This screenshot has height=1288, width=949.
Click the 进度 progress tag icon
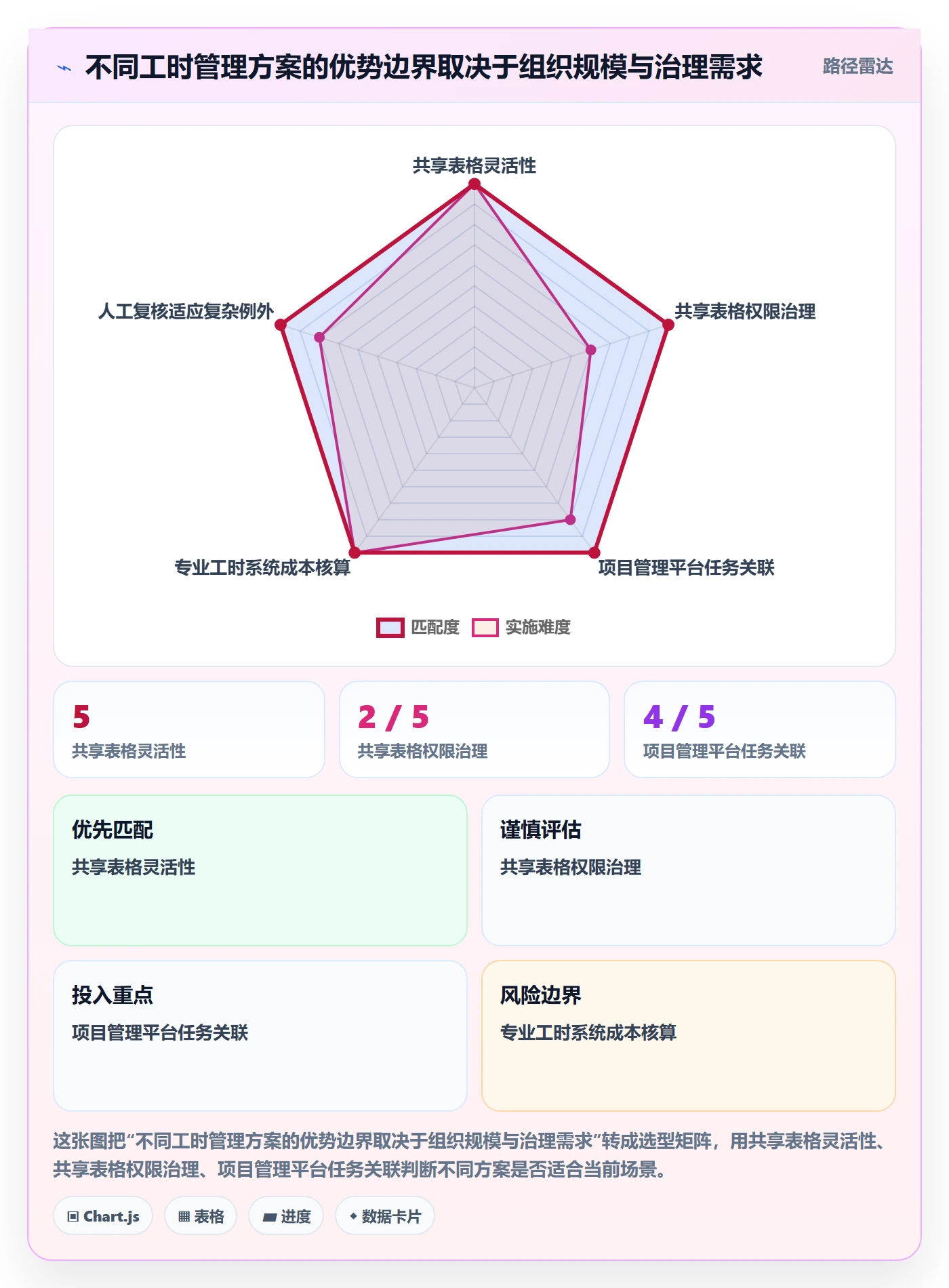[x=269, y=1217]
